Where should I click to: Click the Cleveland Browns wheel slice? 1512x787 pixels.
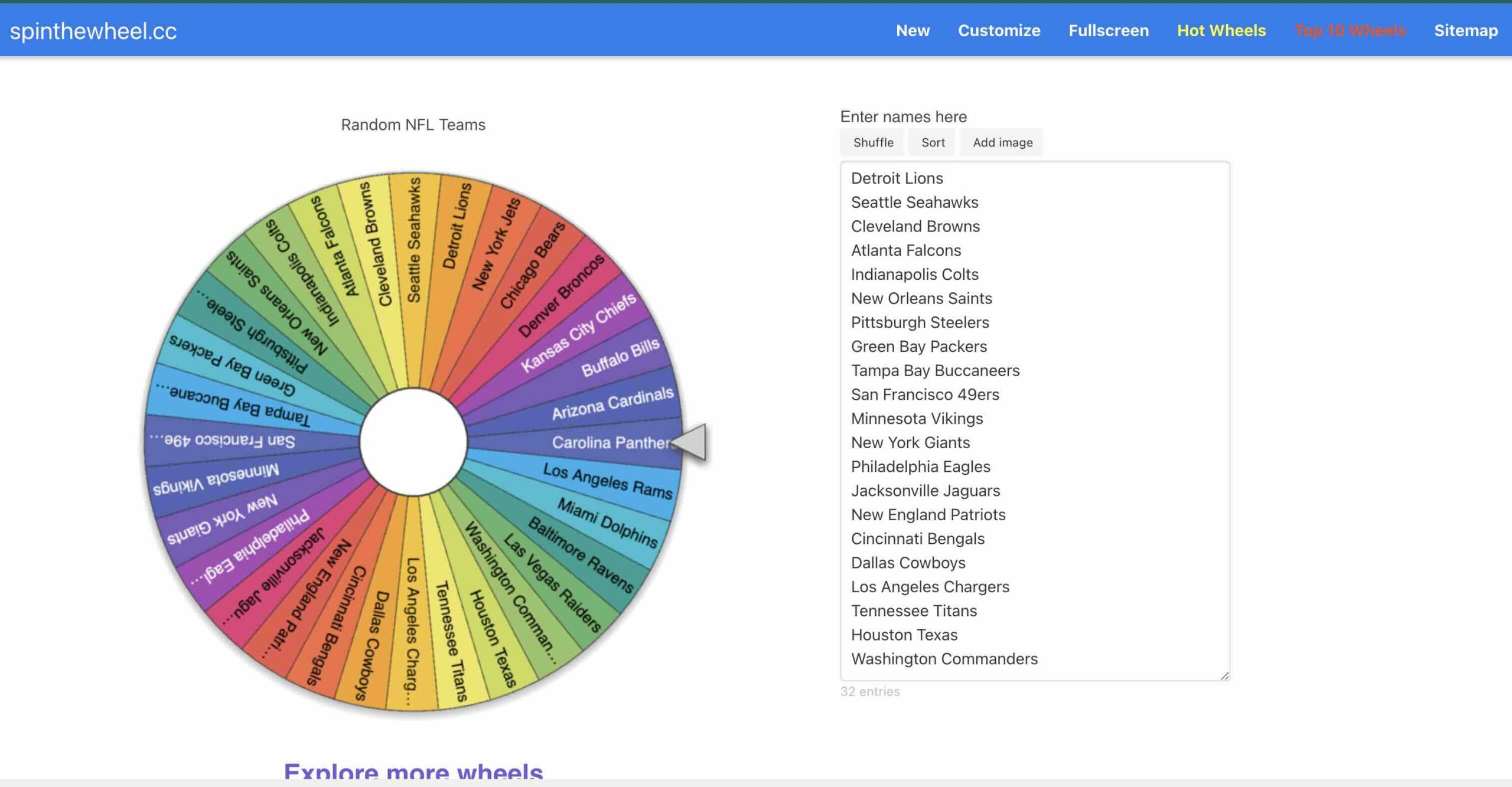pyautogui.click(x=375, y=243)
